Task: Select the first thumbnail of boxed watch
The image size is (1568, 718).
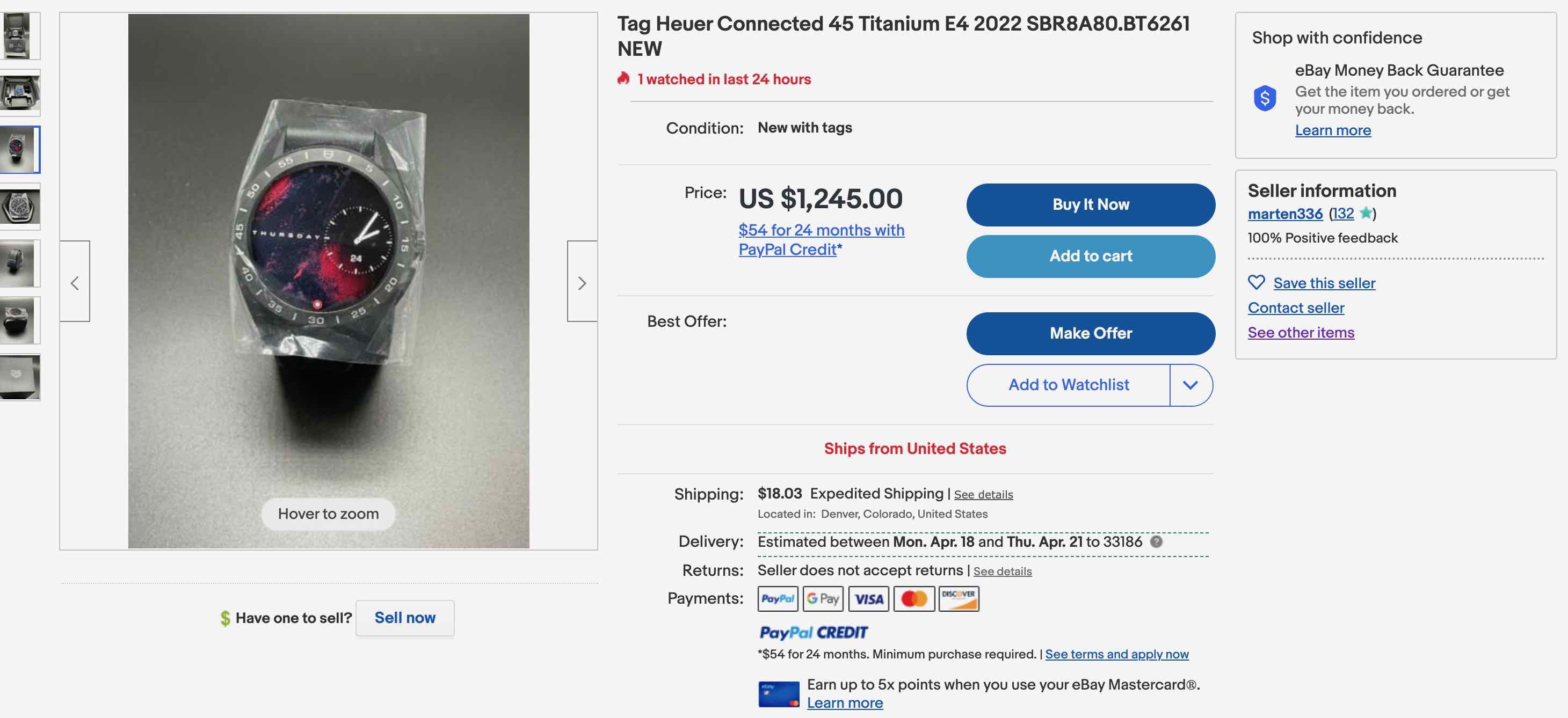Action: [19, 36]
